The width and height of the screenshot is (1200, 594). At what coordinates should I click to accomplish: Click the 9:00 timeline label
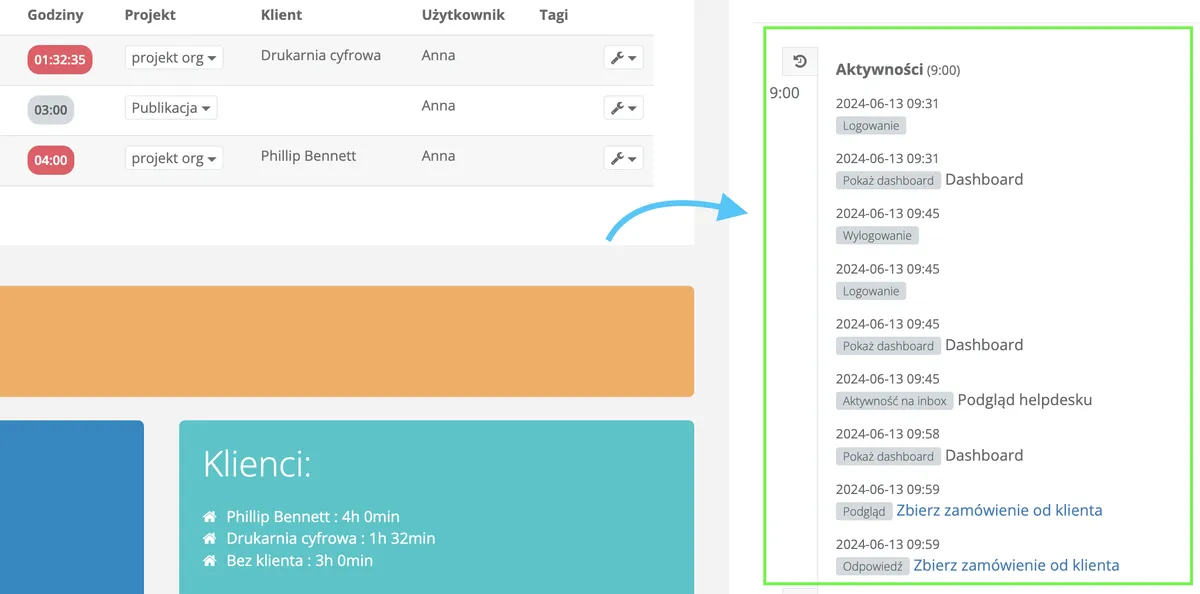tap(784, 93)
